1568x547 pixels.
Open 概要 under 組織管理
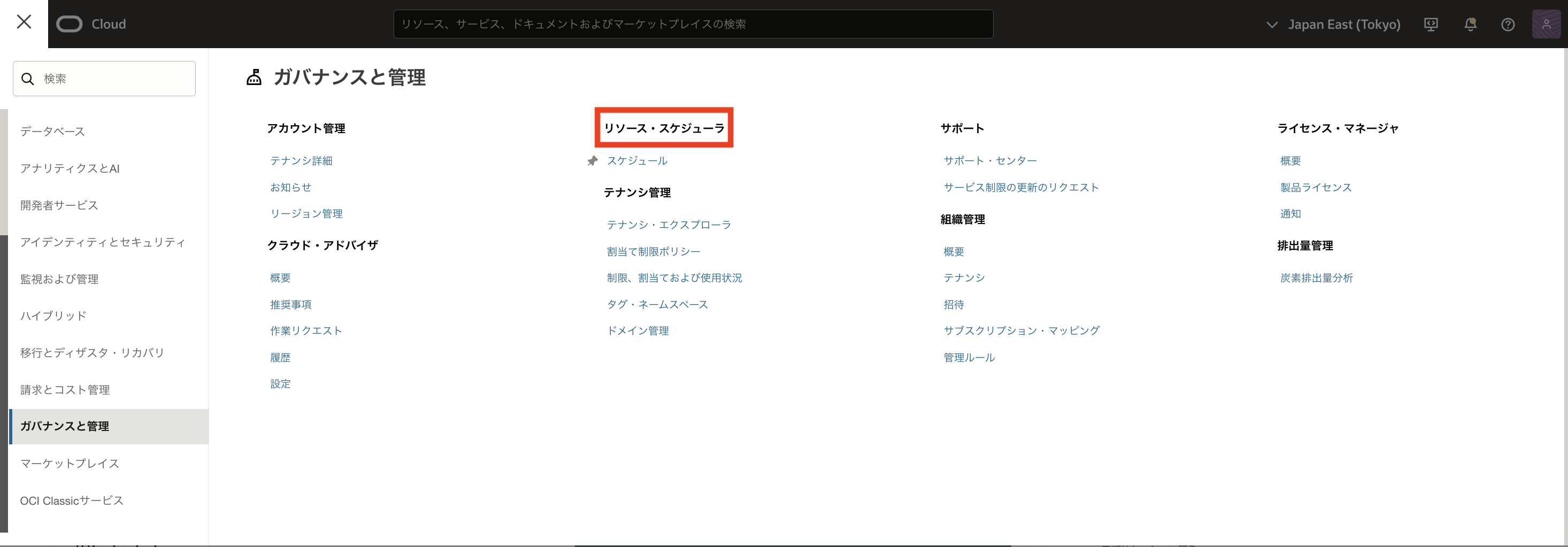pyautogui.click(x=954, y=251)
